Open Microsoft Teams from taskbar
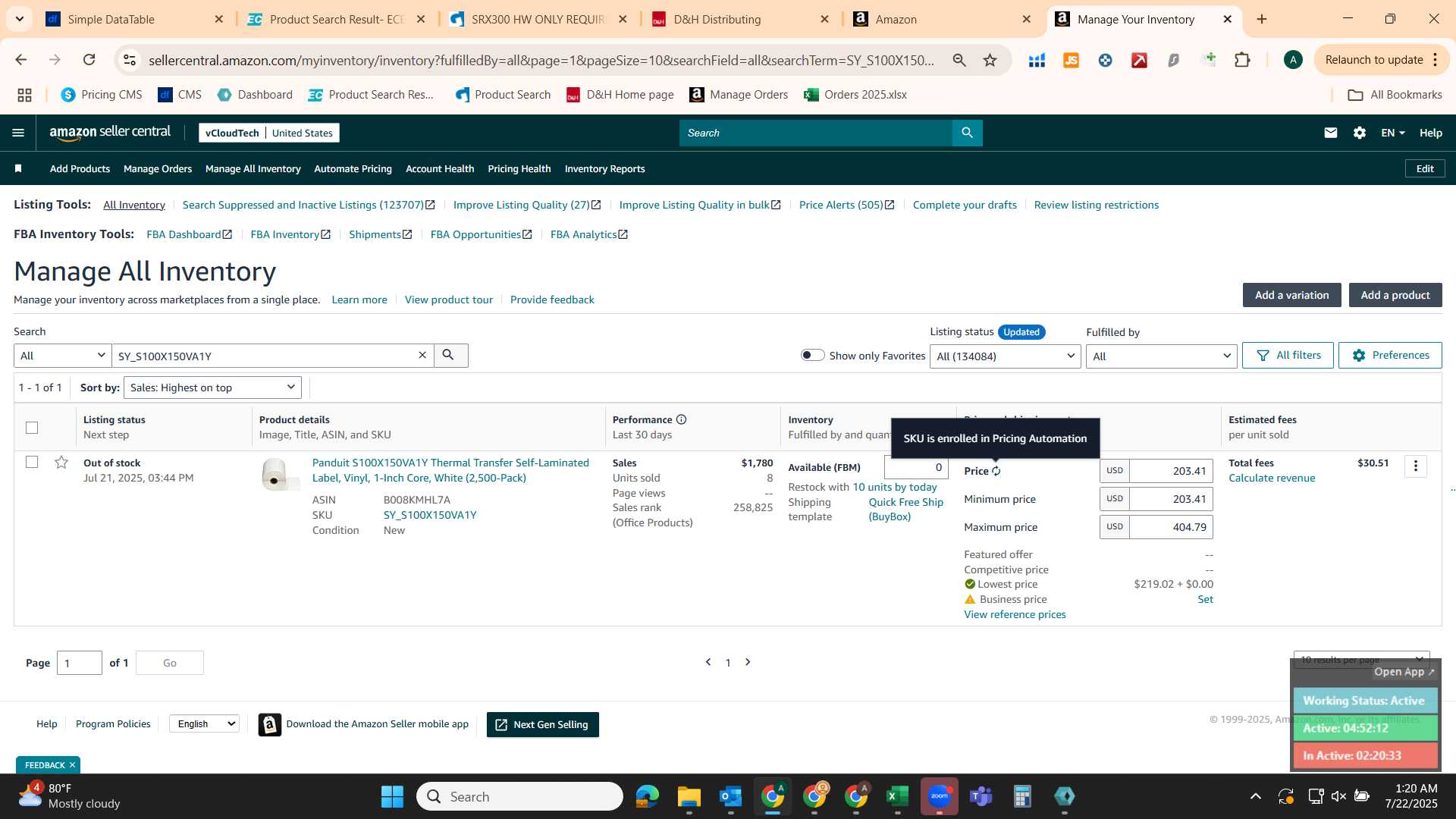The image size is (1456, 819). point(981,796)
